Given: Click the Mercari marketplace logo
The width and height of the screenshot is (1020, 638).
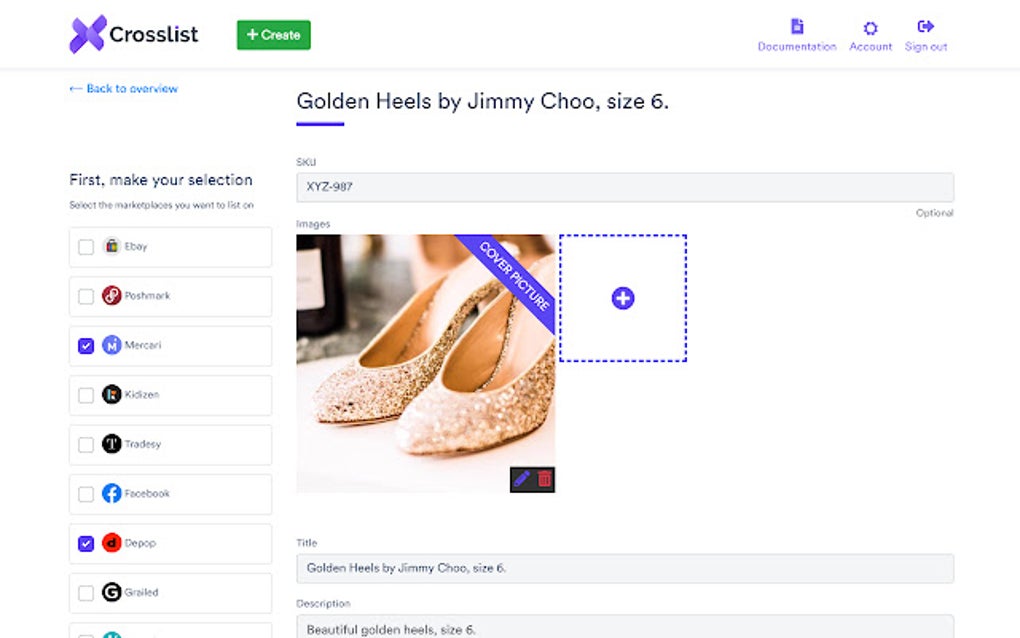Looking at the screenshot, I should pyautogui.click(x=112, y=345).
